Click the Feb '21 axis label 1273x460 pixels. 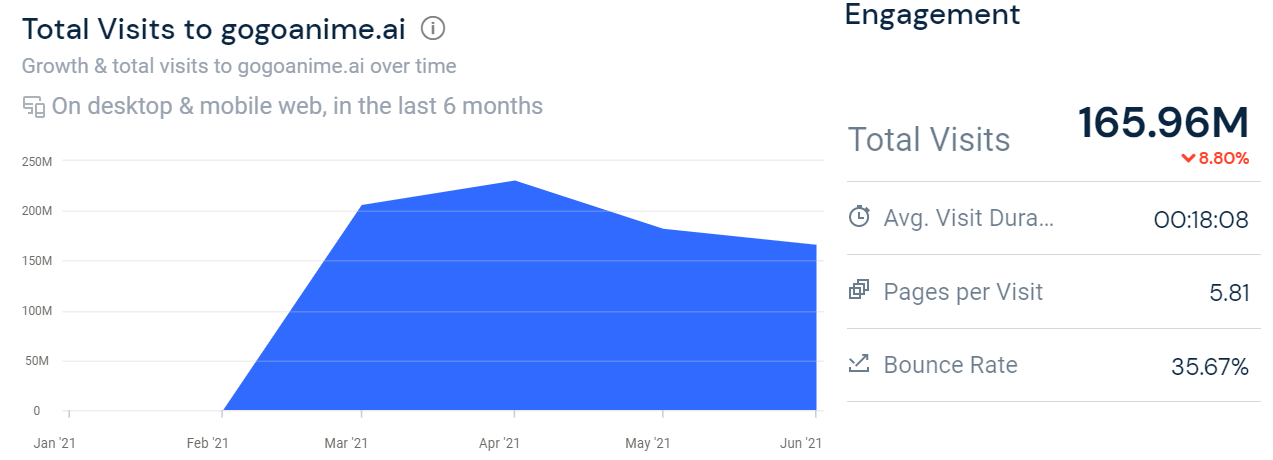(x=207, y=443)
